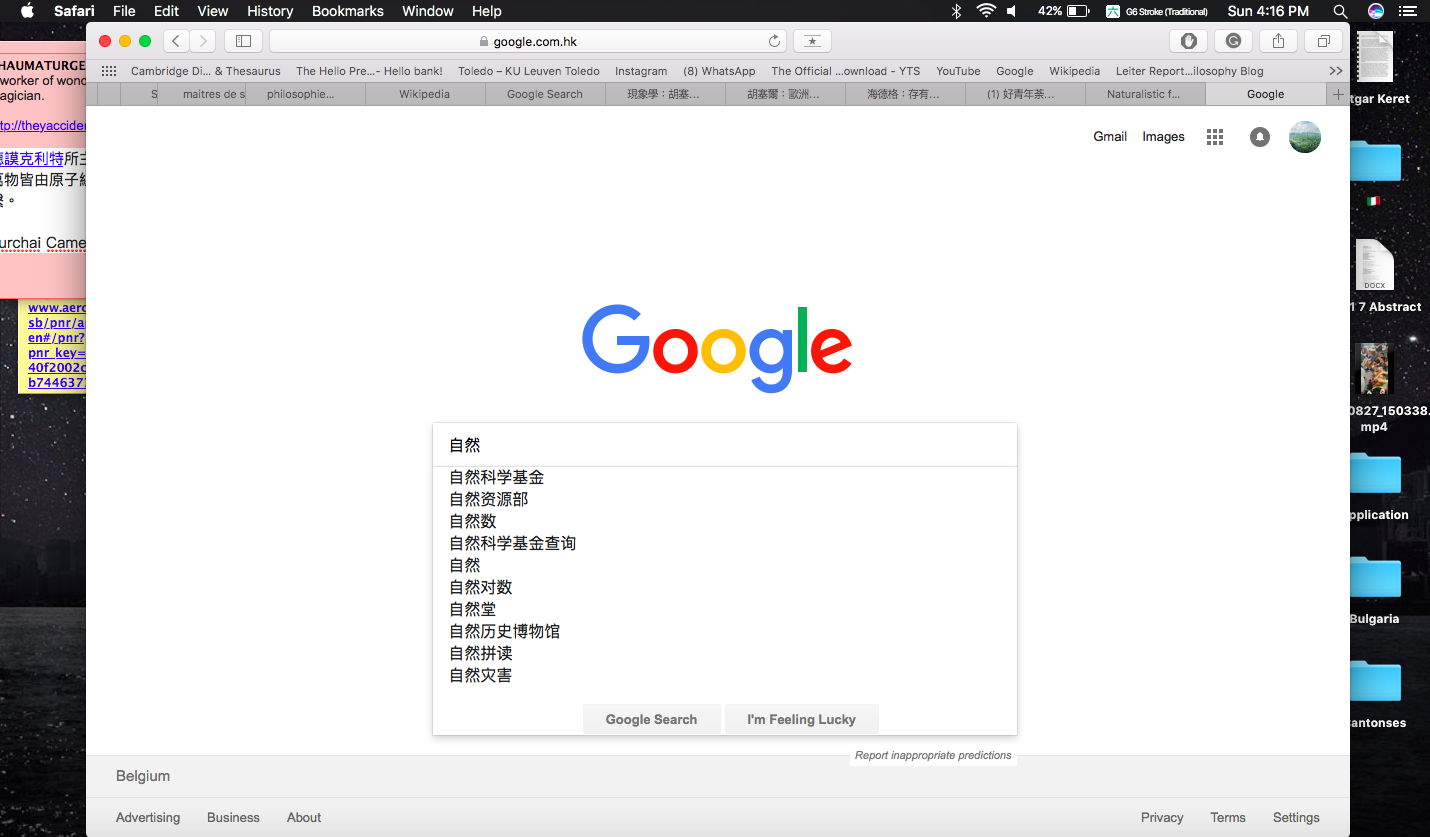The image size is (1430, 837).
Task: Open the Window menu
Action: pos(428,11)
